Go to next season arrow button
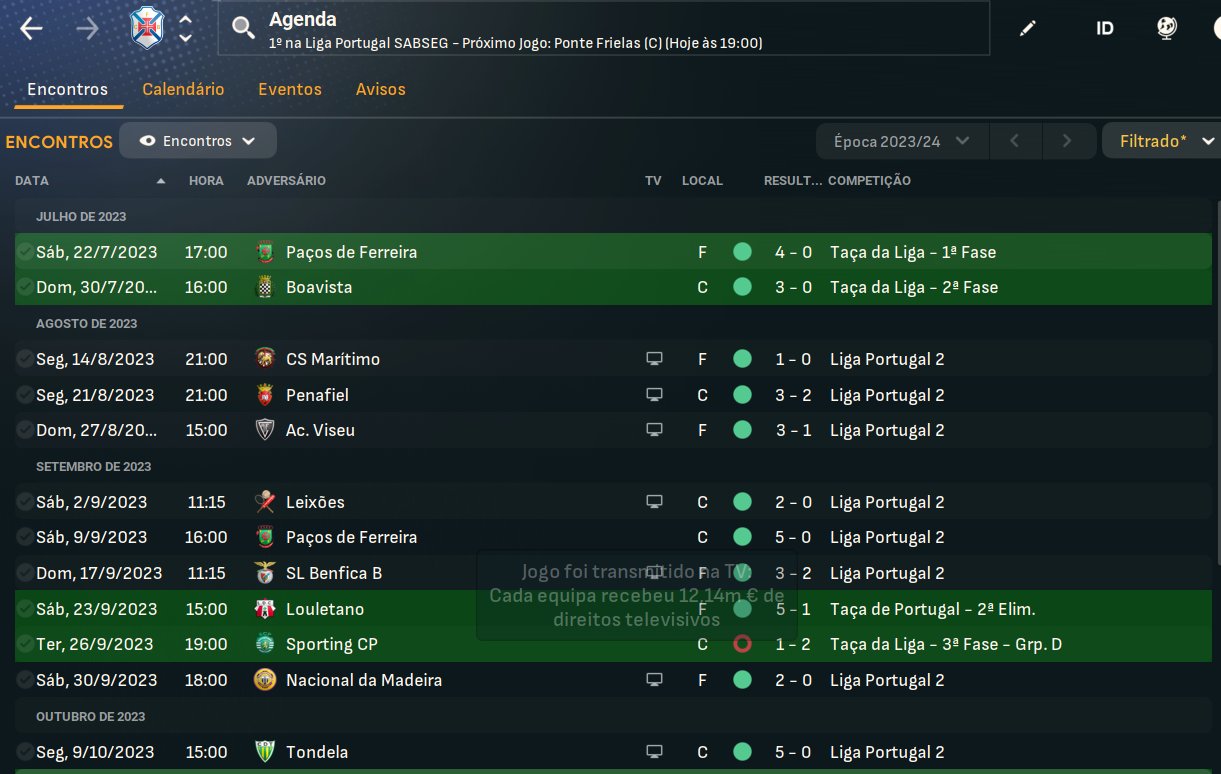The height and width of the screenshot is (774, 1221). pos(1067,141)
